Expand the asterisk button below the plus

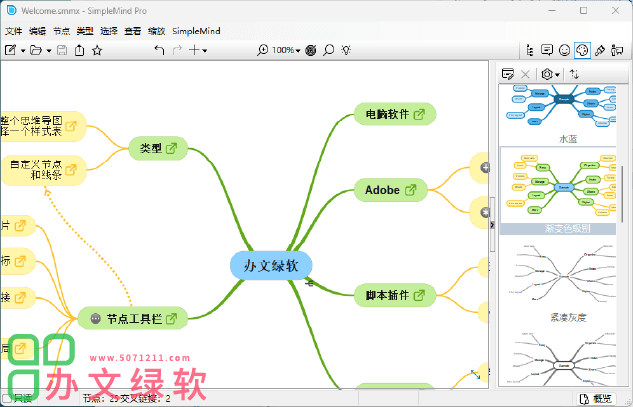485,212
